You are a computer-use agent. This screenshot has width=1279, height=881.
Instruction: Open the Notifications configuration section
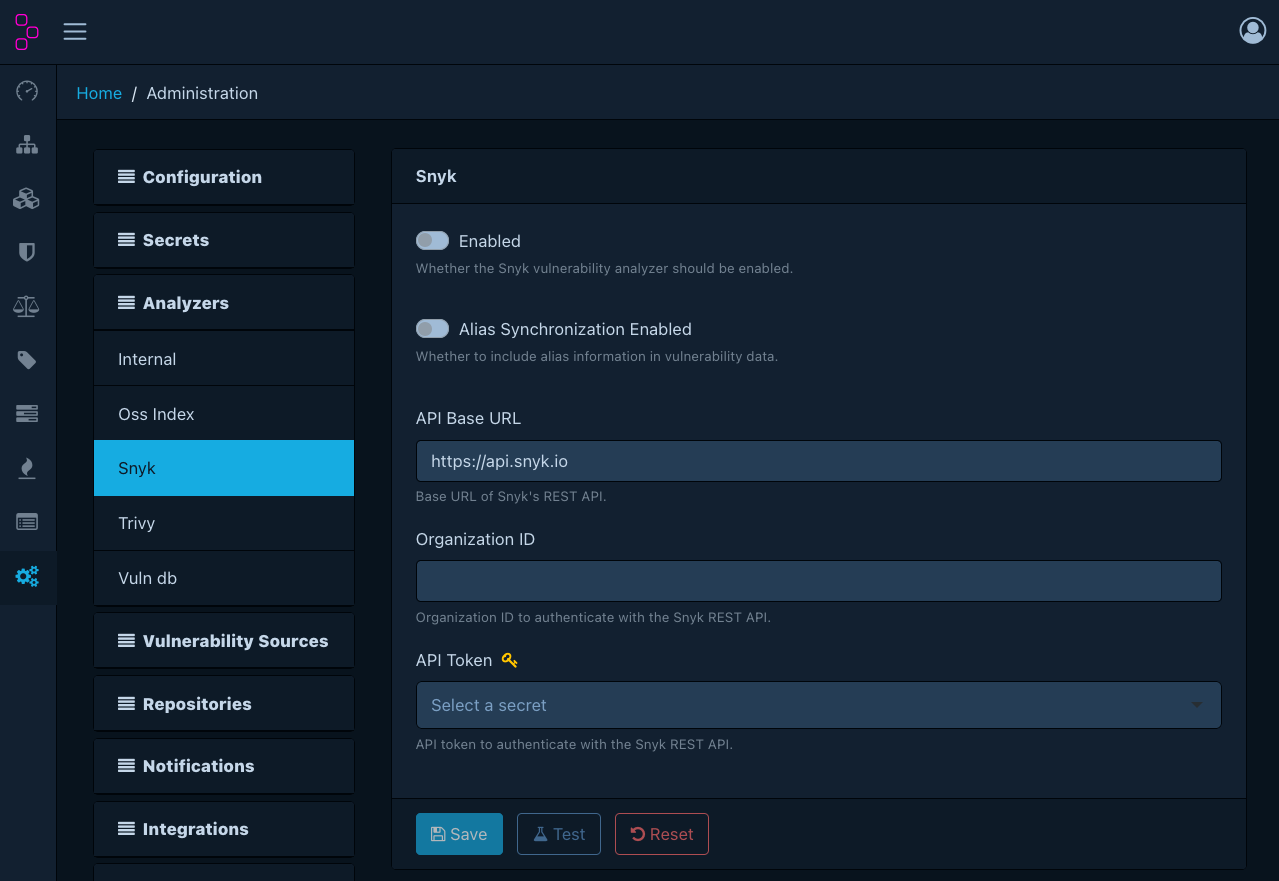(223, 766)
